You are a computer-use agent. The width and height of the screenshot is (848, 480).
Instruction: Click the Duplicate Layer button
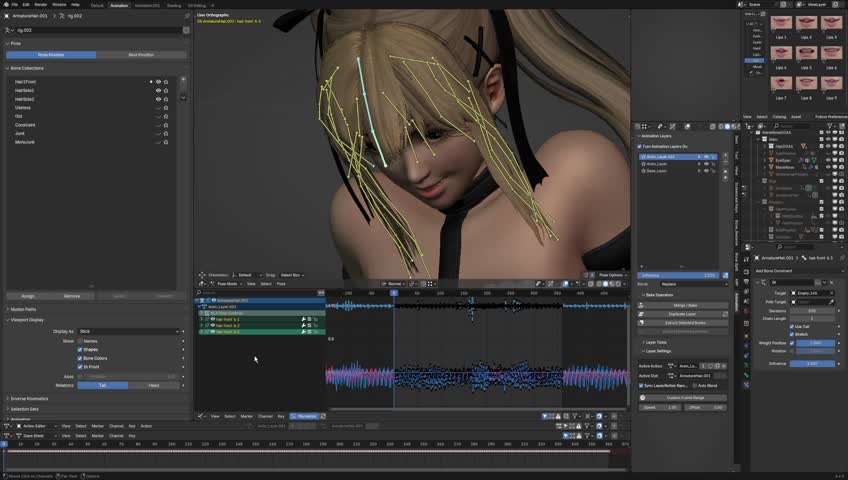[x=682, y=314]
